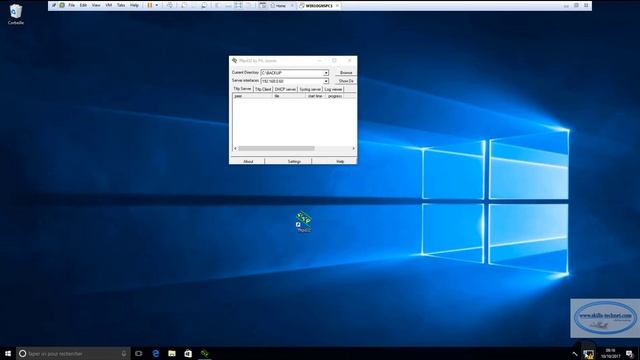
Task: Click the Tftpd32 title bar app icon
Action: (234, 60)
